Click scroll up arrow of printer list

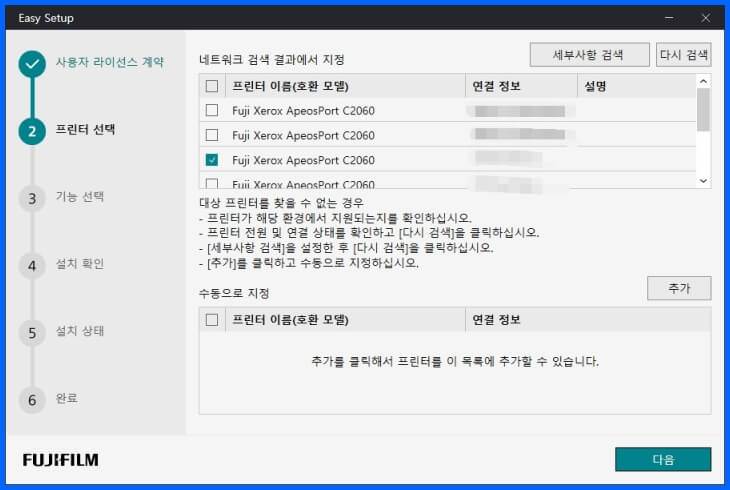(703, 82)
